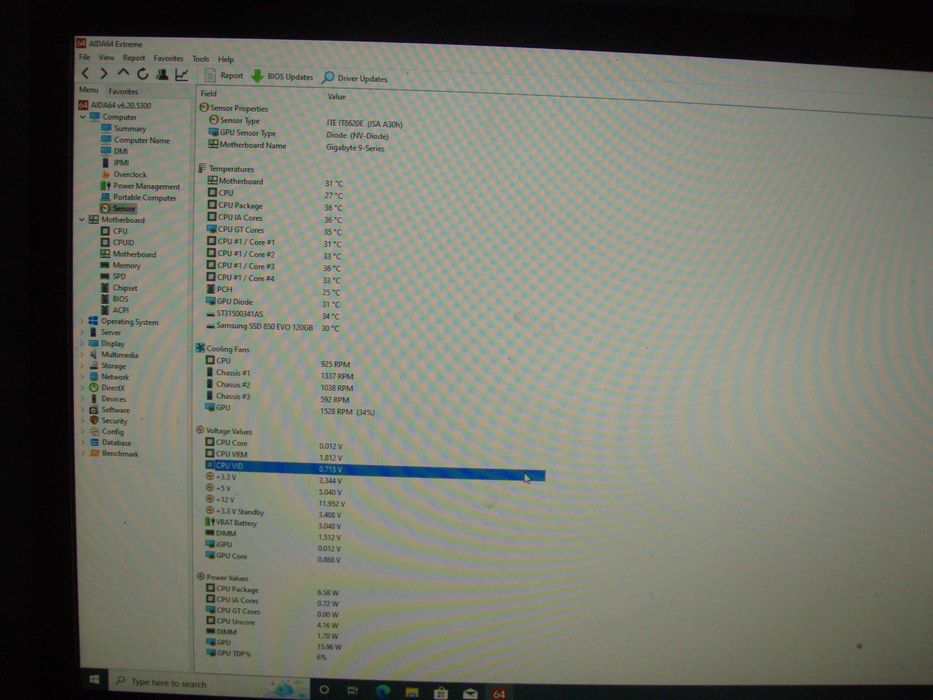Click the Config tree icon
Viewport: 933px width, 700px height.
pos(93,432)
